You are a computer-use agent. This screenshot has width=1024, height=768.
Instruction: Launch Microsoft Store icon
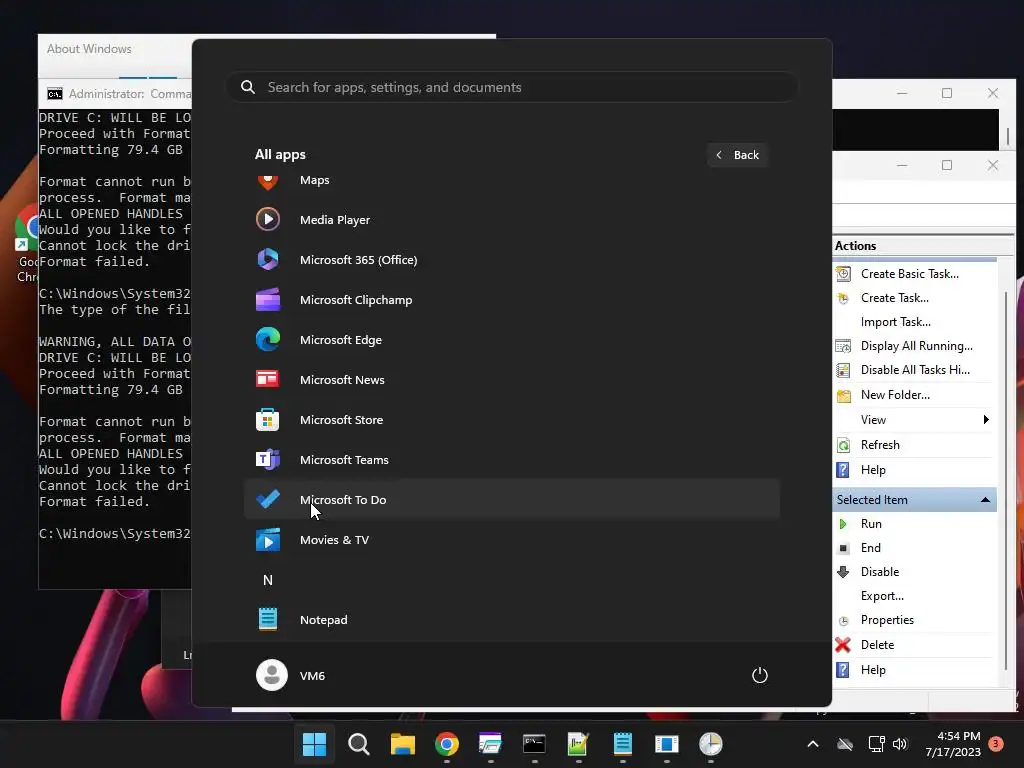[268, 420]
